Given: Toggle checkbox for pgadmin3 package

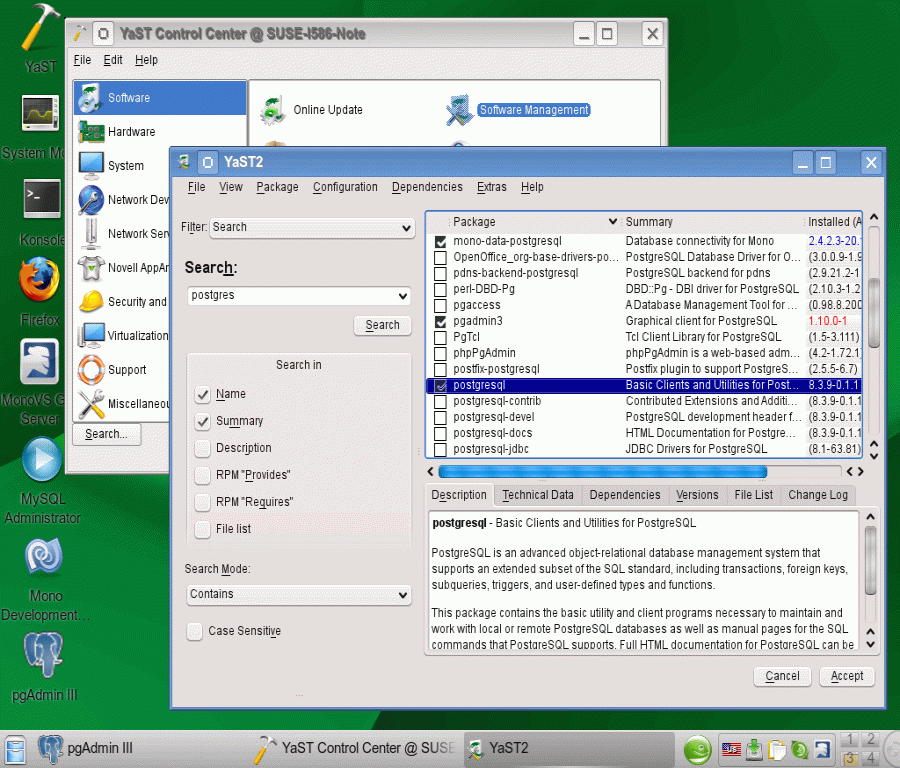Looking at the screenshot, I should click(440, 321).
